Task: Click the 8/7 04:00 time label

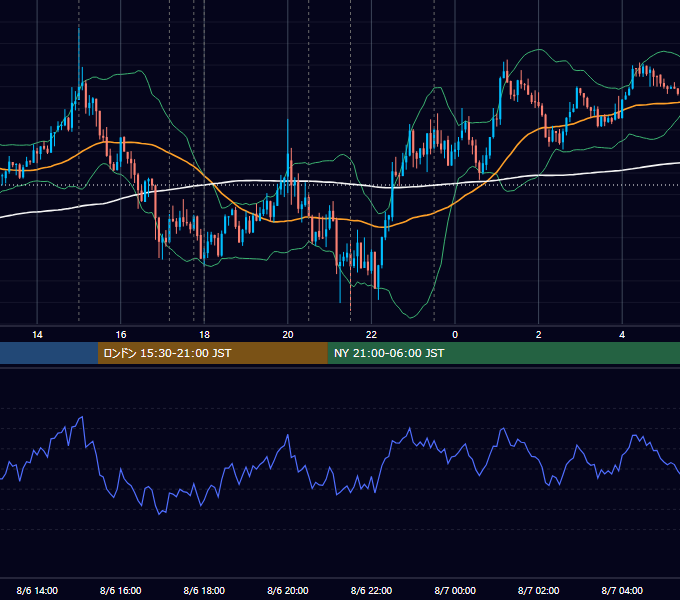Action: pos(622,590)
